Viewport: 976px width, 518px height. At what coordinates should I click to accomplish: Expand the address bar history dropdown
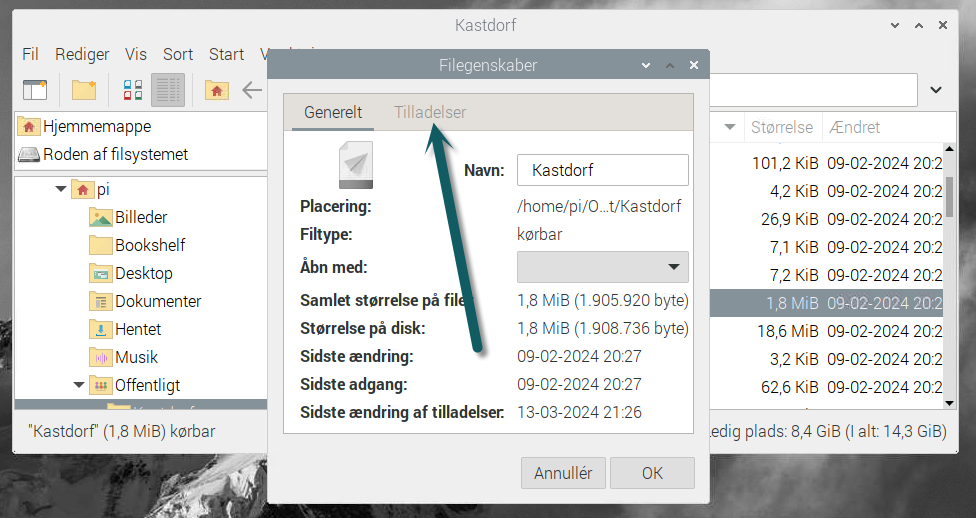click(x=936, y=90)
